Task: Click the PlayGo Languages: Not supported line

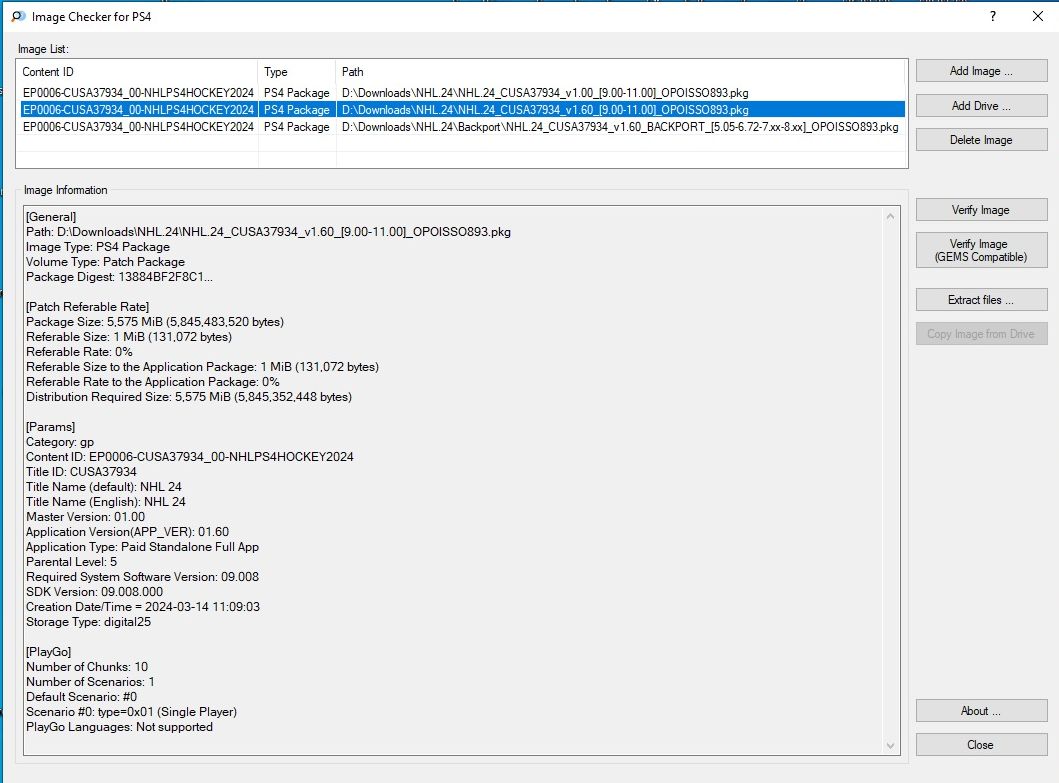Action: click(120, 727)
